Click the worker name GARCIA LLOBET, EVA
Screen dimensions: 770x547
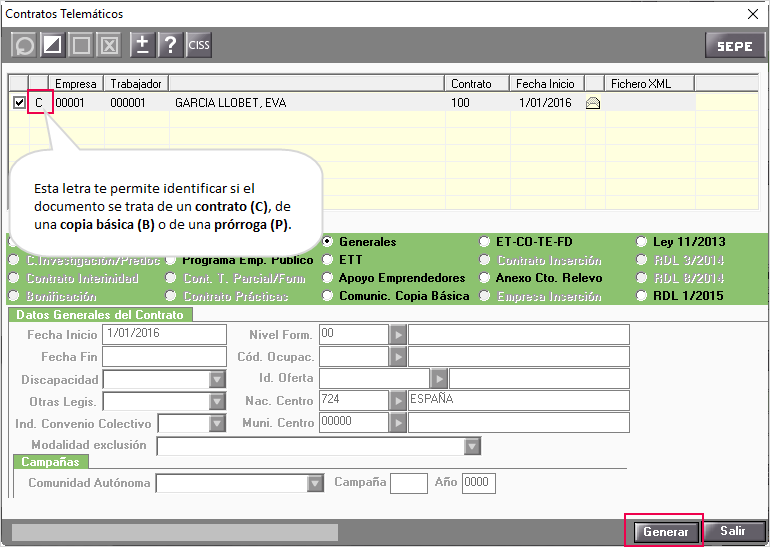tap(230, 103)
